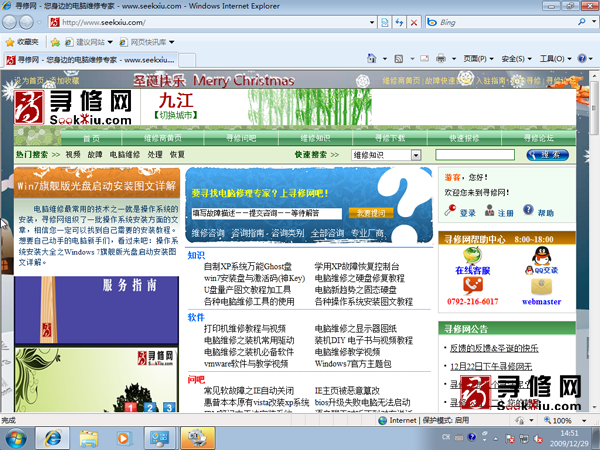Open Favorites star button (收藏夹)
This screenshot has height=450, width=600.
pyautogui.click(x=22, y=42)
